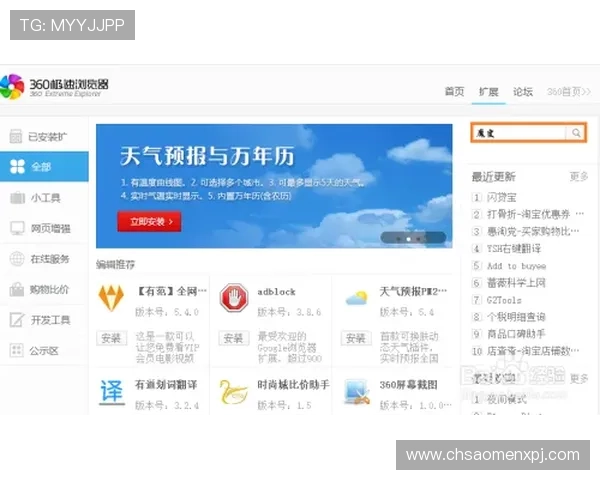Open Add to buyee list item
Screen dimensions: 600x480
pos(516,266)
